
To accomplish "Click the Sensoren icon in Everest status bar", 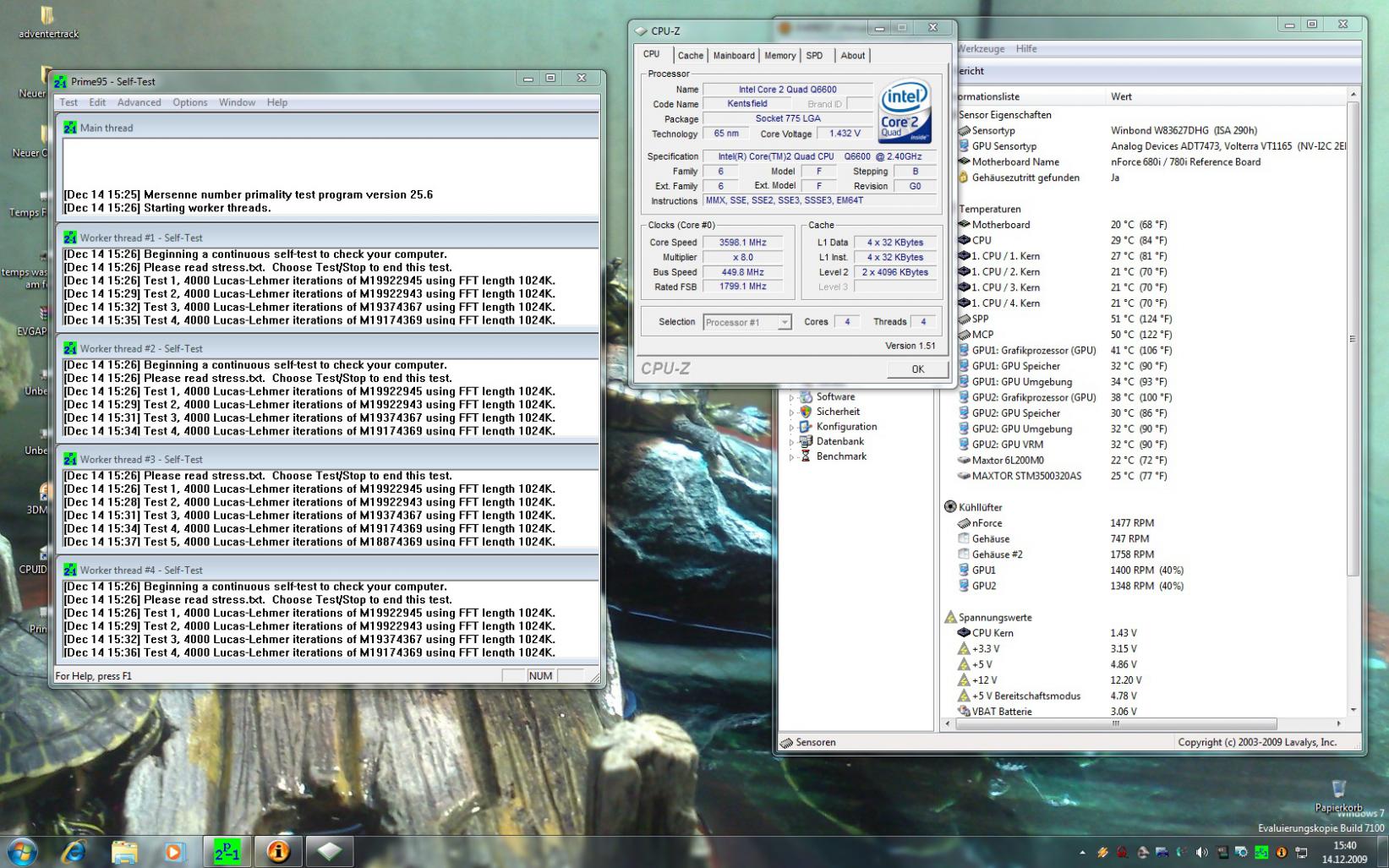I will (787, 742).
